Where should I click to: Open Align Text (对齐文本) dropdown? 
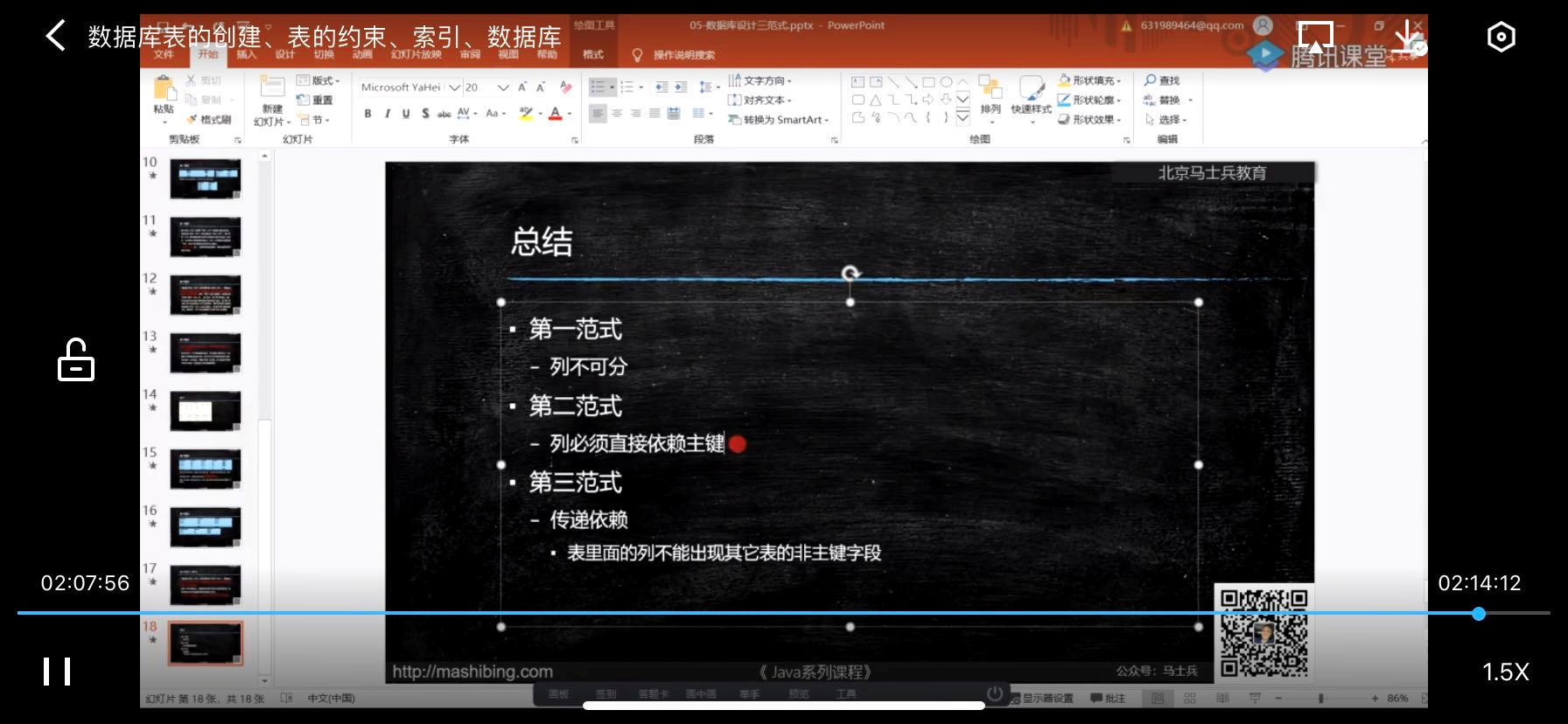pyautogui.click(x=759, y=100)
